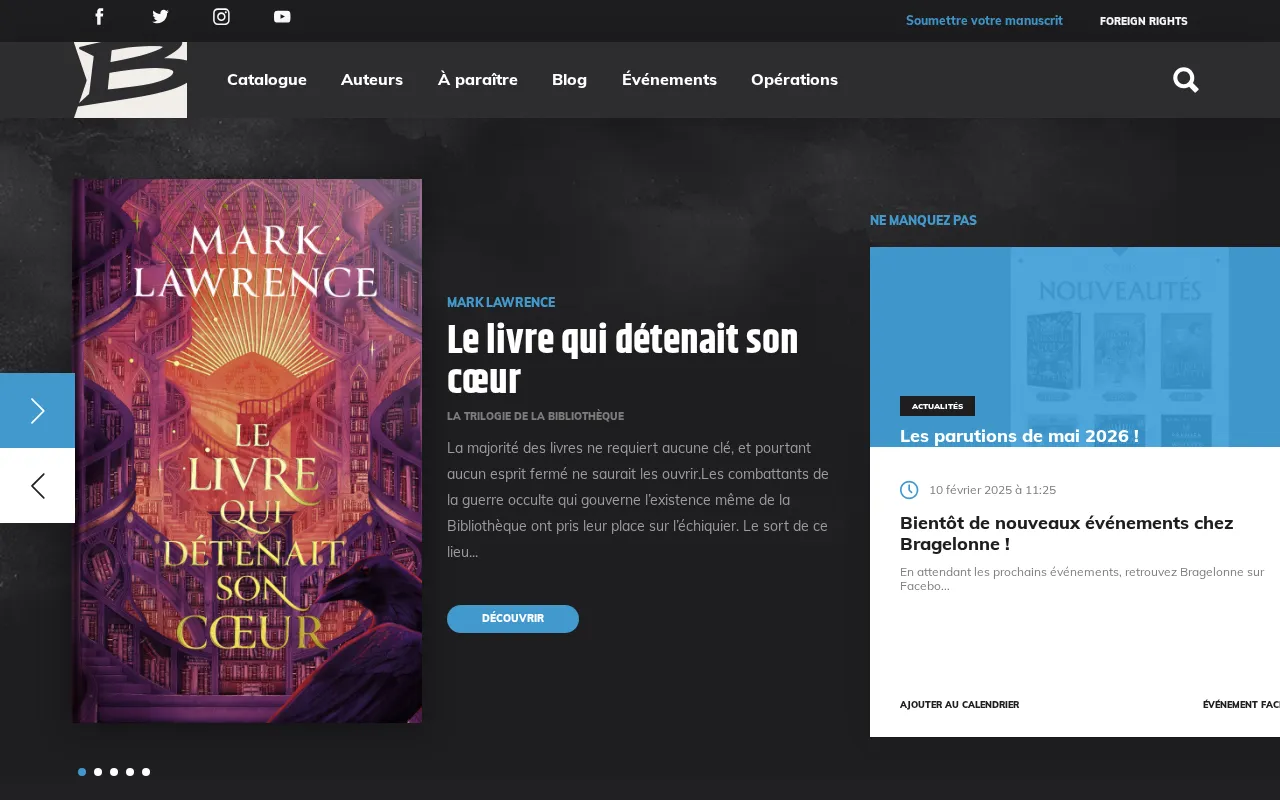This screenshot has width=1280, height=800.
Task: Select the fourth carousel dot
Action: (x=130, y=772)
